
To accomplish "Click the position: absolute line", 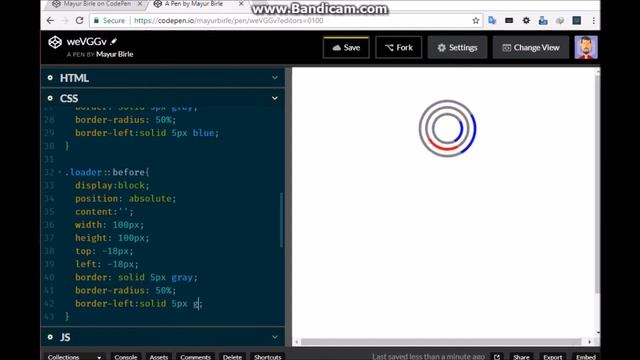I will tap(125, 198).
